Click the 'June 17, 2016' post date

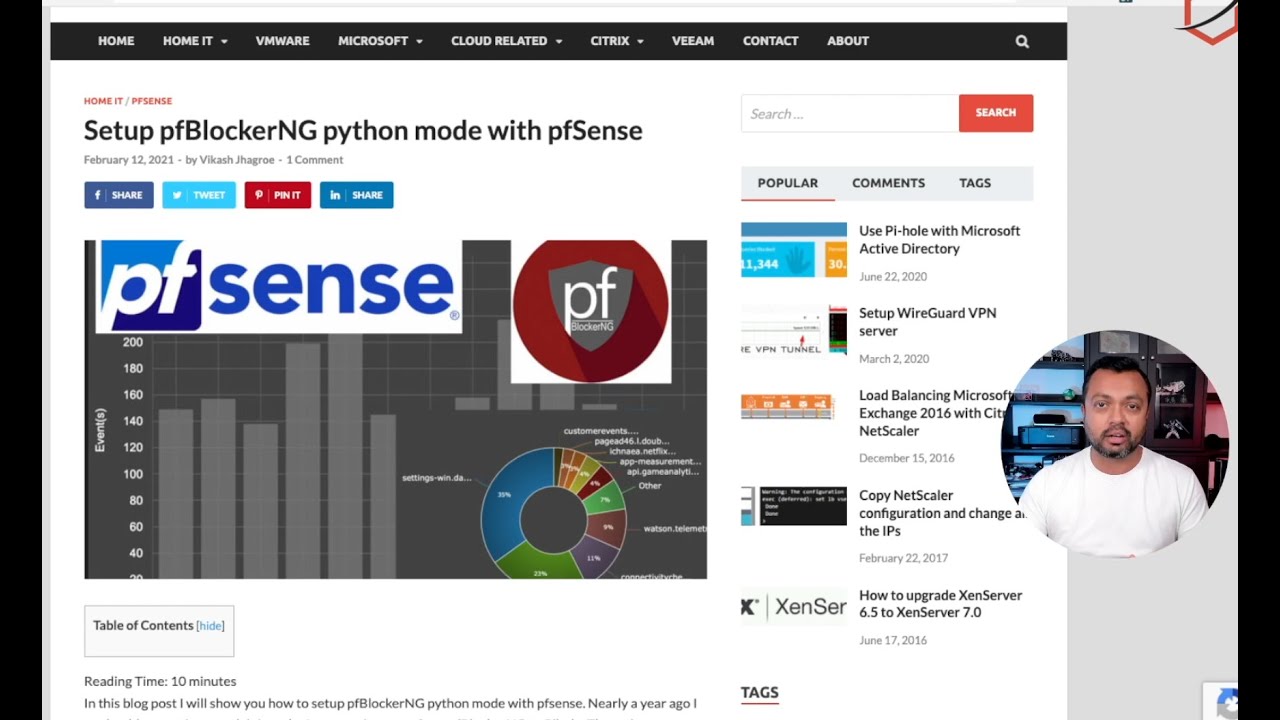(893, 640)
